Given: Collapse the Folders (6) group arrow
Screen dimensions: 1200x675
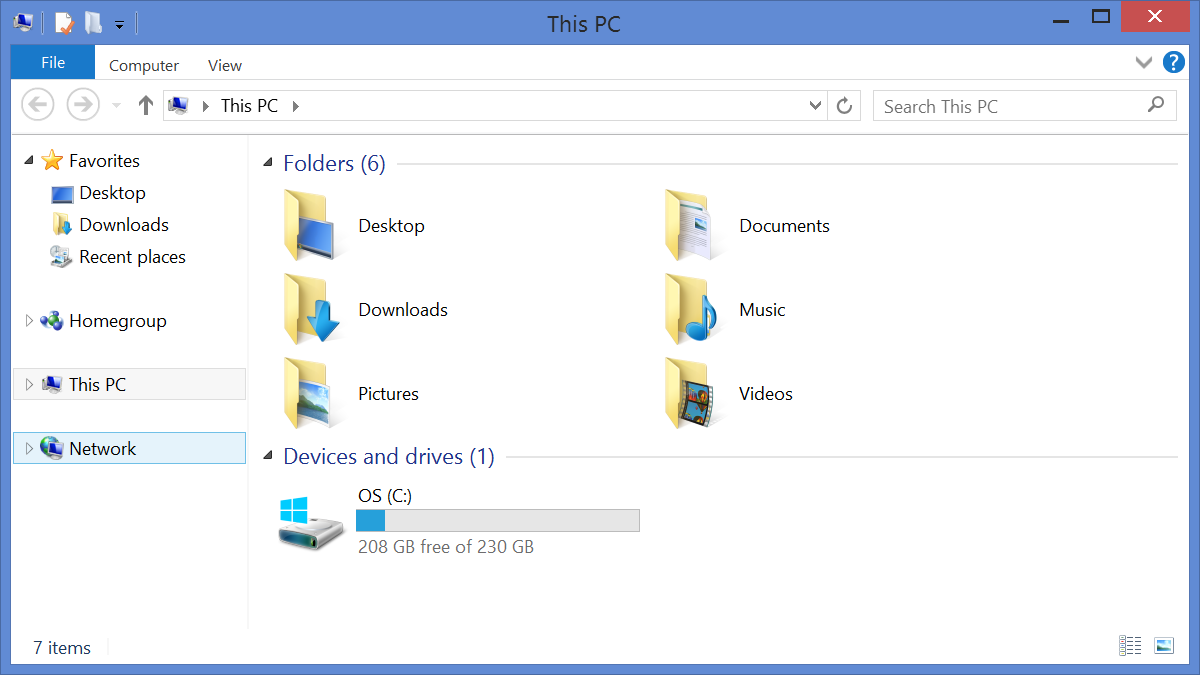Looking at the screenshot, I should (268, 163).
